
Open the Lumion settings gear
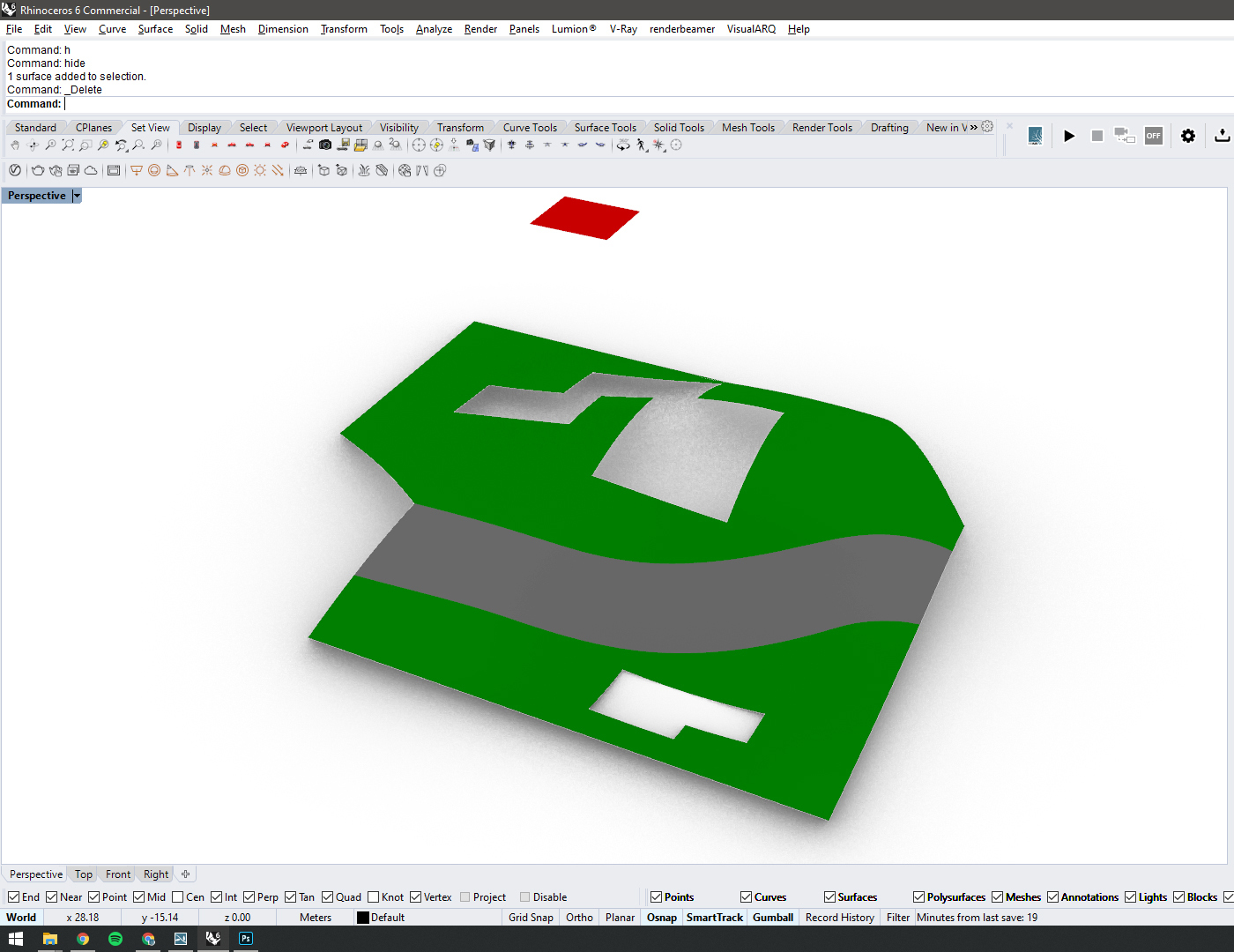point(1188,136)
